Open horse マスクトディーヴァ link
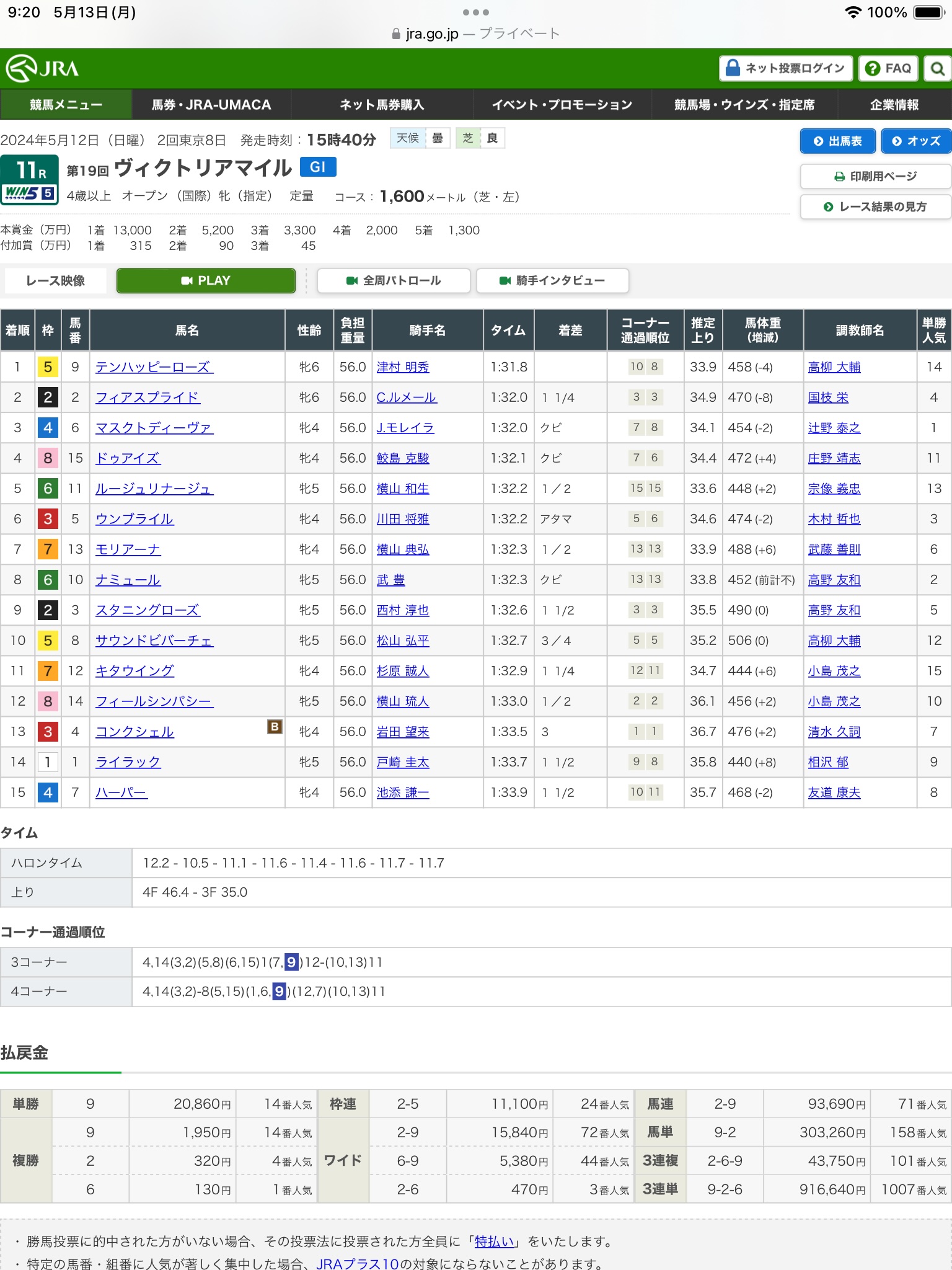Screen dimensions: 952x1270 pyautogui.click(x=154, y=428)
